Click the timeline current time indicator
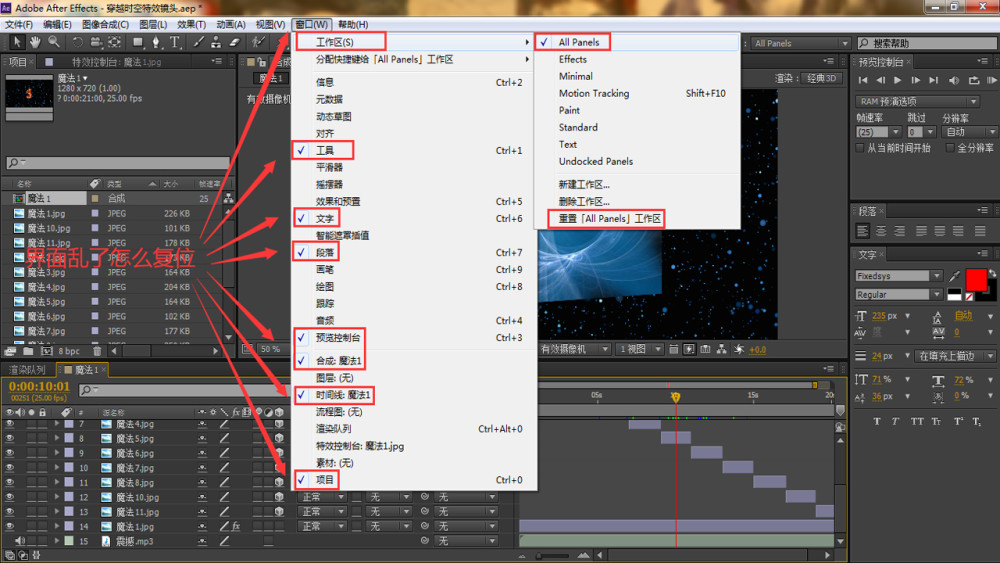The width and height of the screenshot is (1000, 563). pos(675,397)
